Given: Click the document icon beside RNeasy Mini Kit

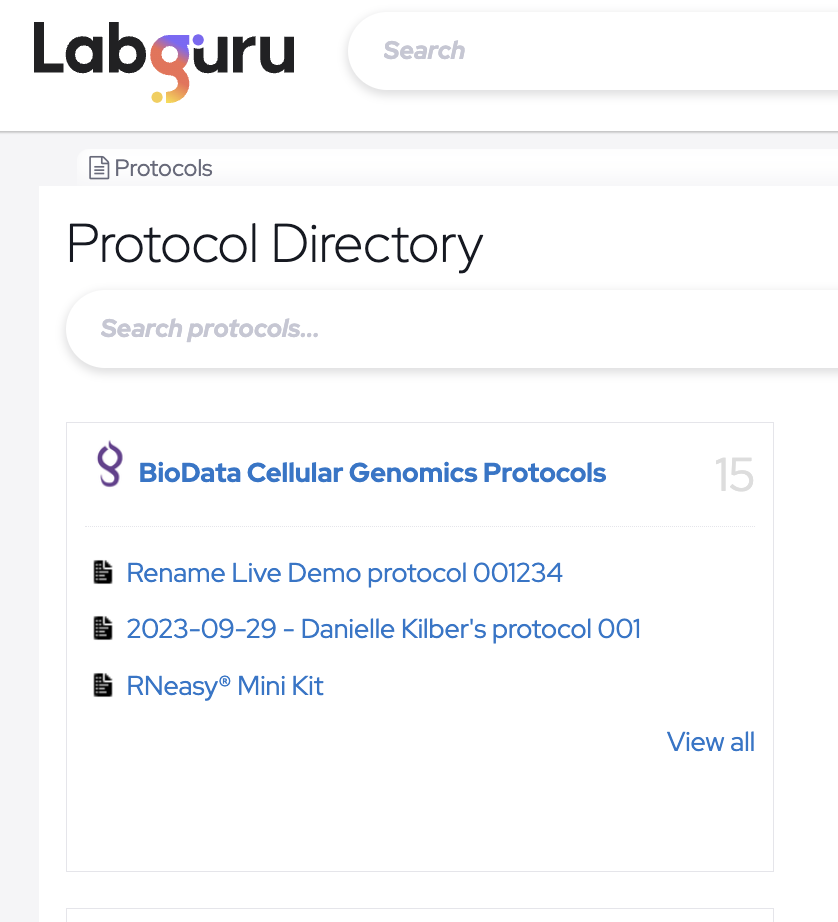Looking at the screenshot, I should pyautogui.click(x=102, y=686).
